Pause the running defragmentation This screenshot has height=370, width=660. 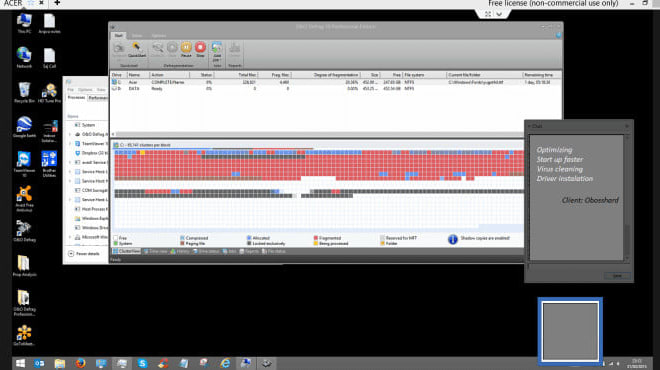(x=186, y=49)
